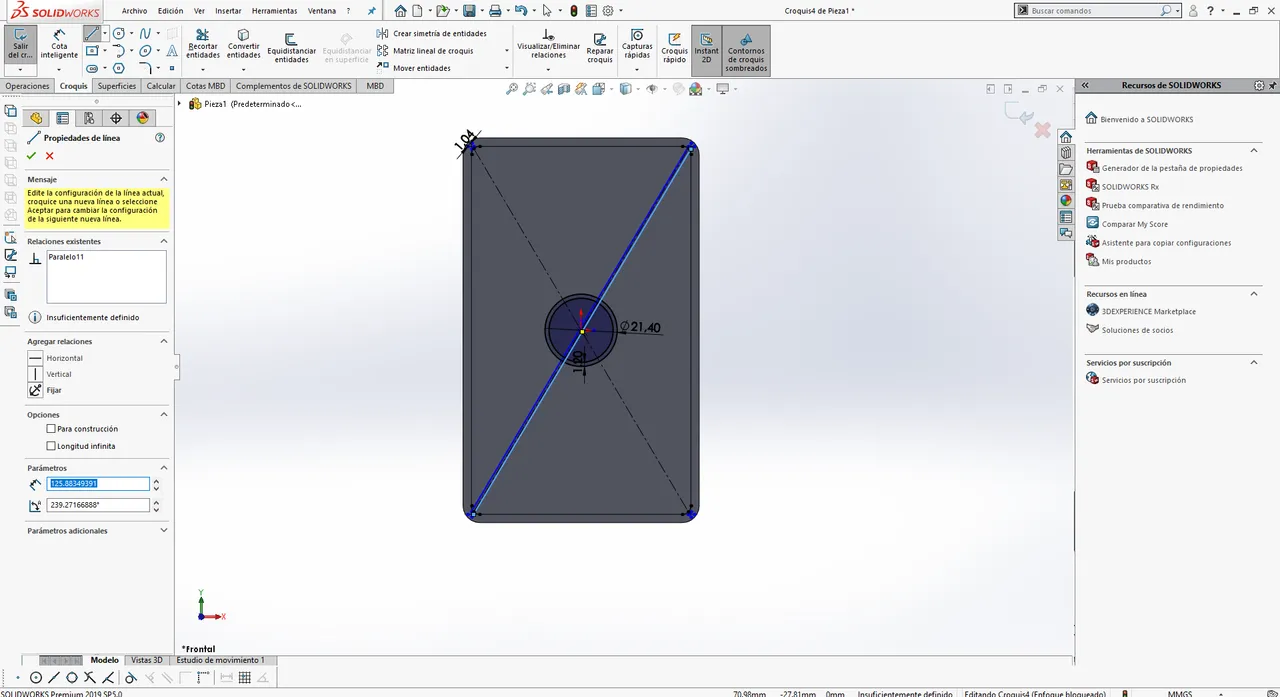
Task: Open the Herramientas menu
Action: click(x=274, y=11)
